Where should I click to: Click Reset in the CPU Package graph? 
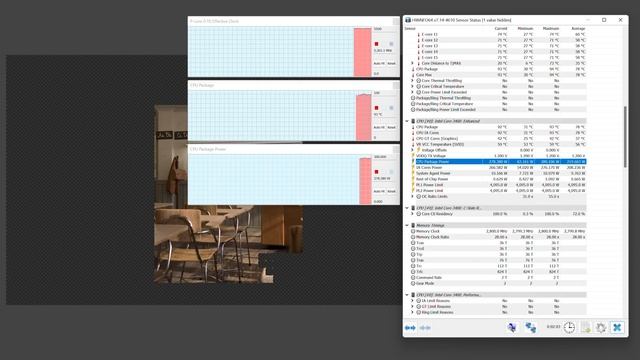(391, 127)
